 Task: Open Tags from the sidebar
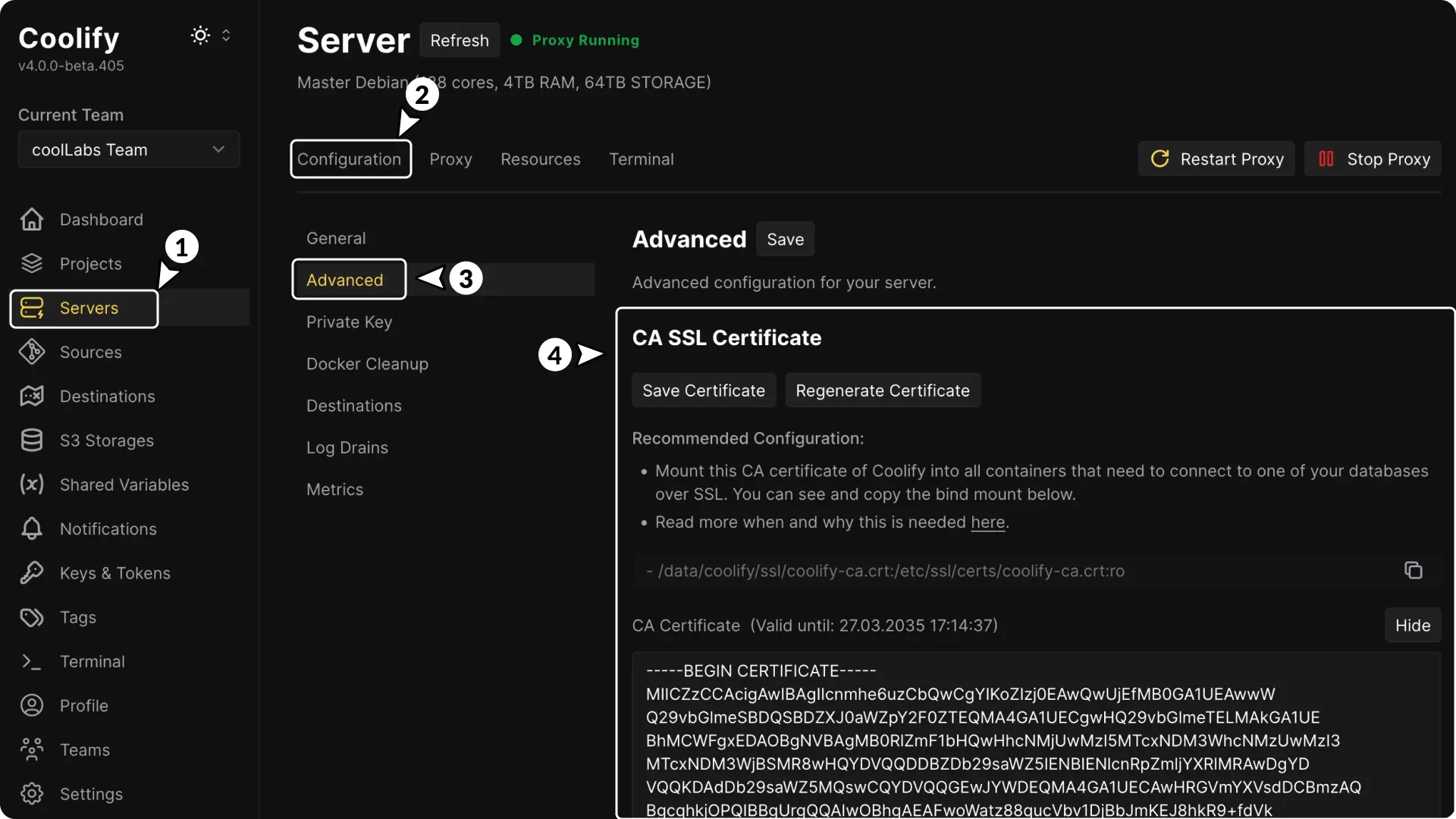pyautogui.click(x=78, y=617)
